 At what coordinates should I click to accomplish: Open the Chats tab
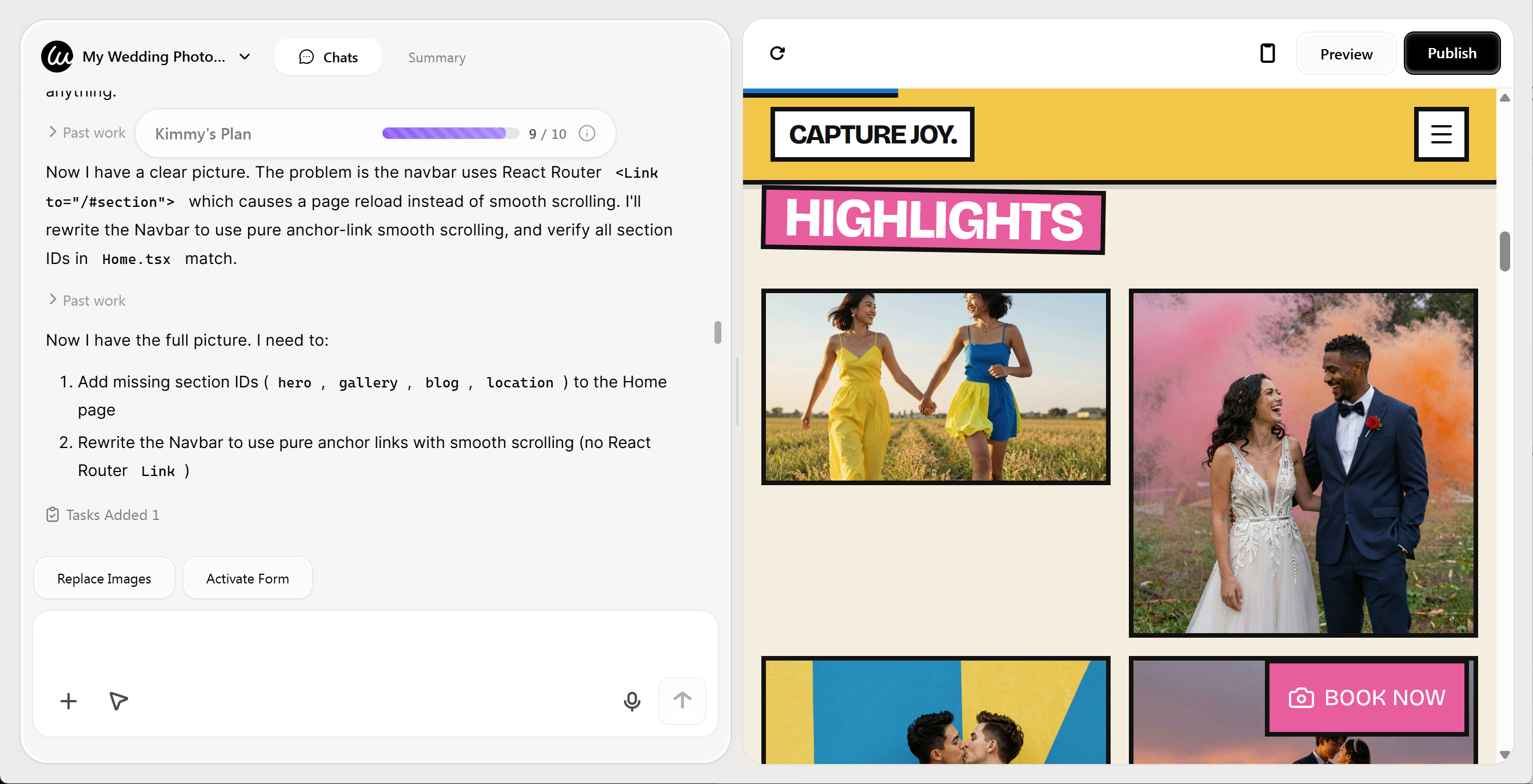328,57
